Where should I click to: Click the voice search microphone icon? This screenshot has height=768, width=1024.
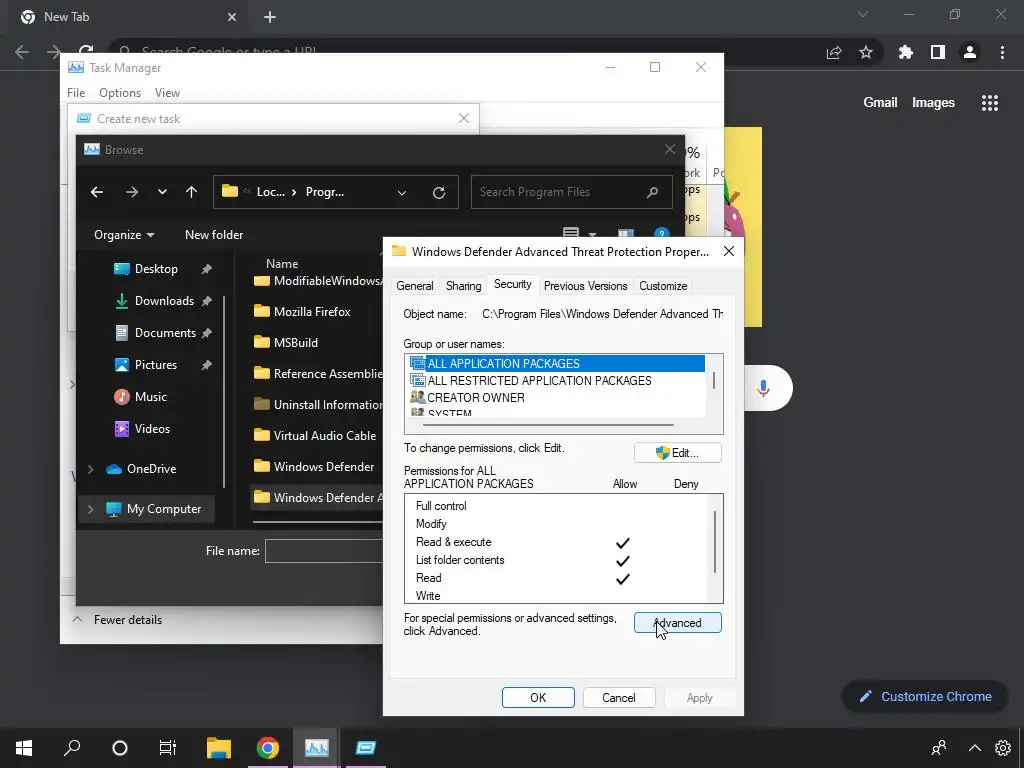coord(763,388)
